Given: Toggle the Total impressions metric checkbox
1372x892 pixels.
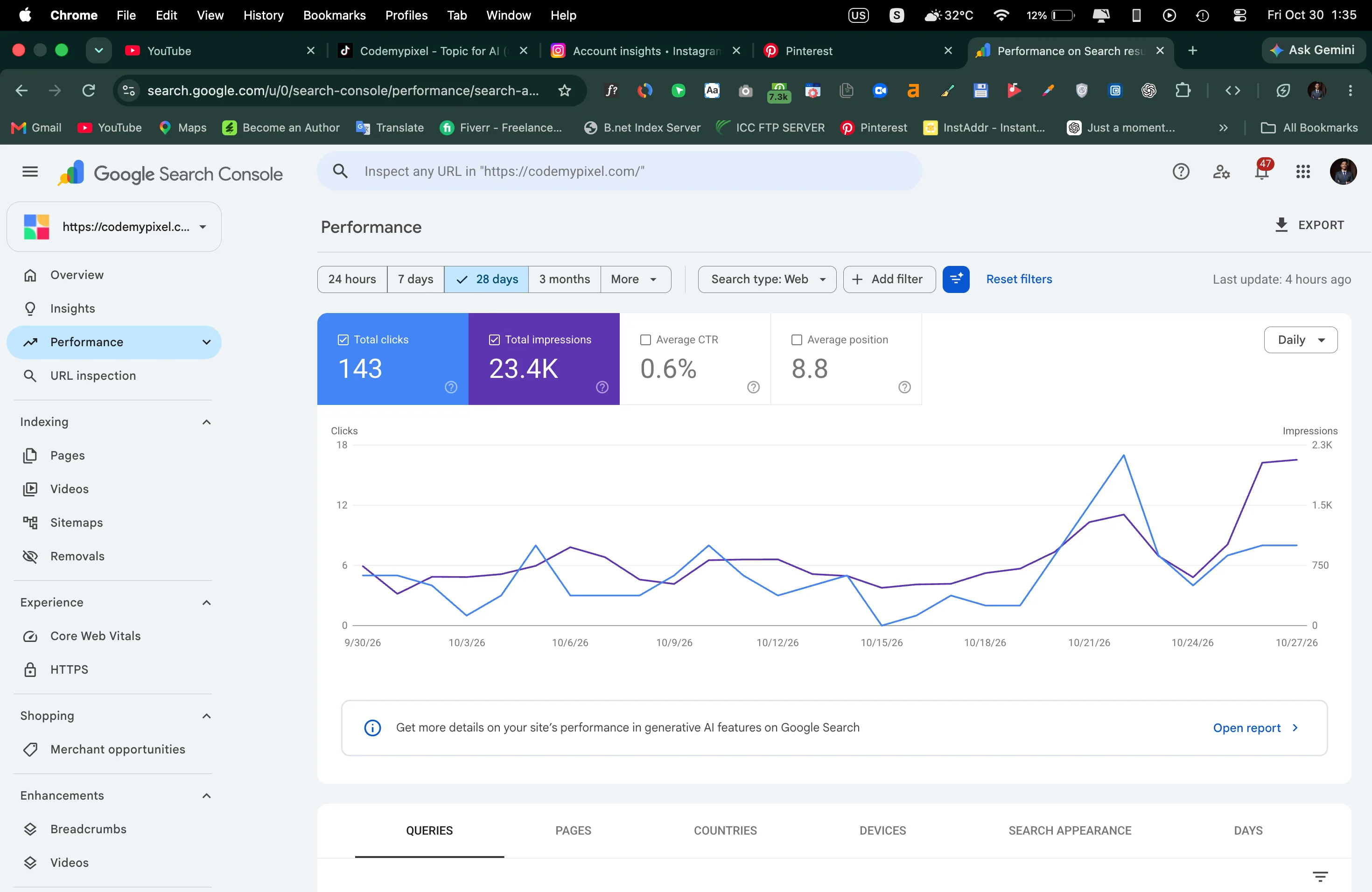Looking at the screenshot, I should (494, 340).
